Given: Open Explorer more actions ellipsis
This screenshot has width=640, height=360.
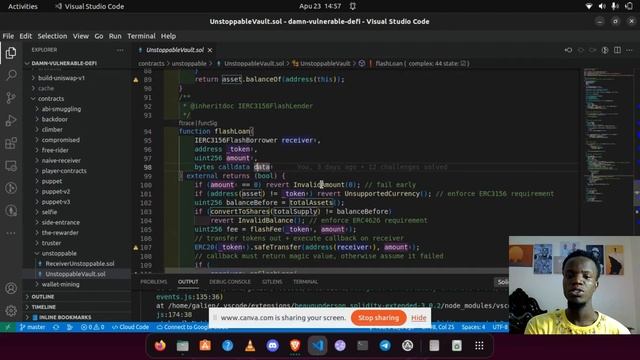Looking at the screenshot, I should pyautogui.click(x=120, y=50).
